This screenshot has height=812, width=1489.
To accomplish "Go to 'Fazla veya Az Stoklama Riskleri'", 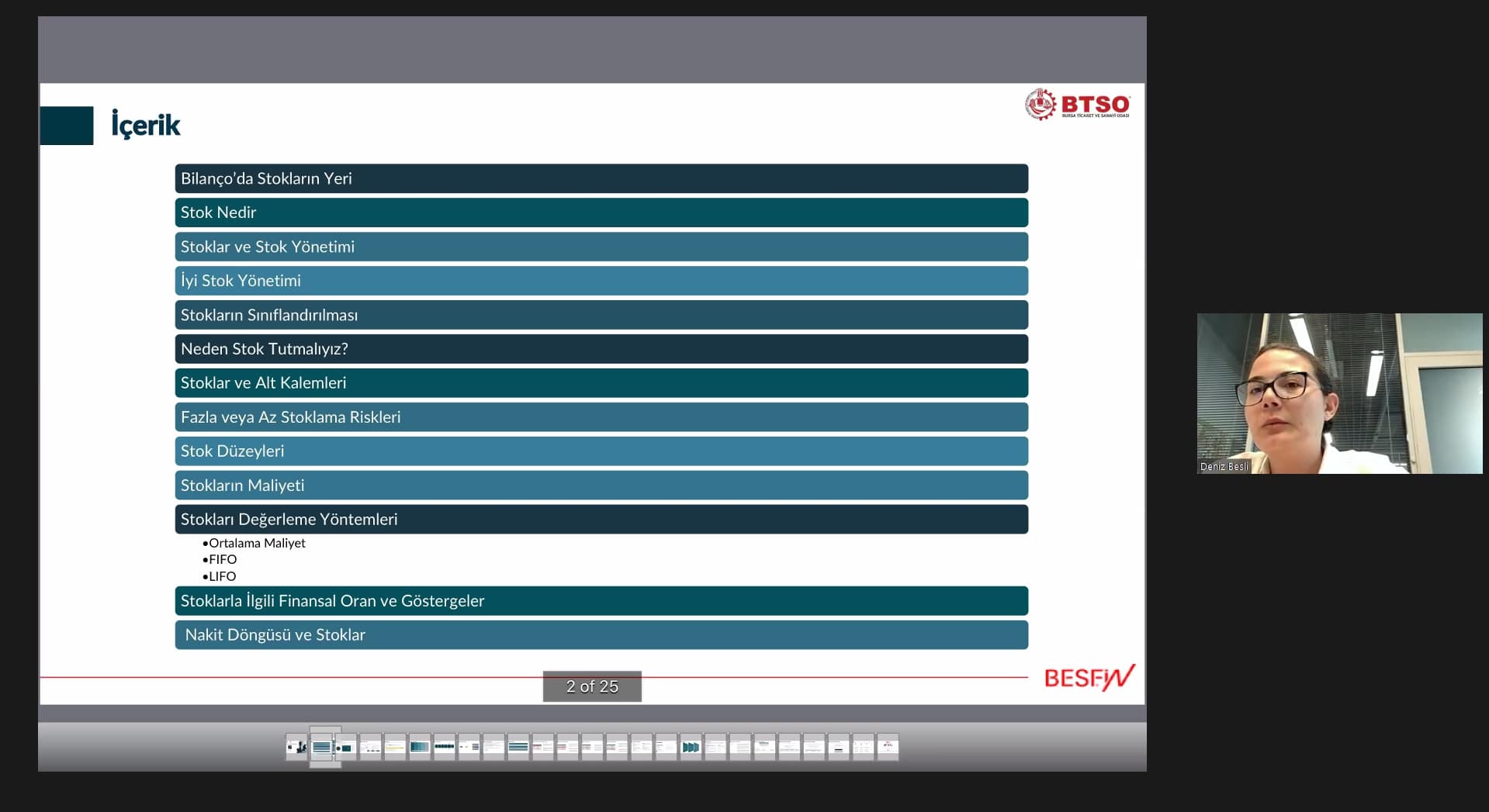I will (601, 417).
